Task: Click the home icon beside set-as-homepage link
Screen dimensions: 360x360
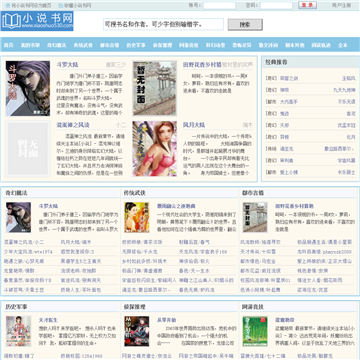Action: tap(8, 5)
